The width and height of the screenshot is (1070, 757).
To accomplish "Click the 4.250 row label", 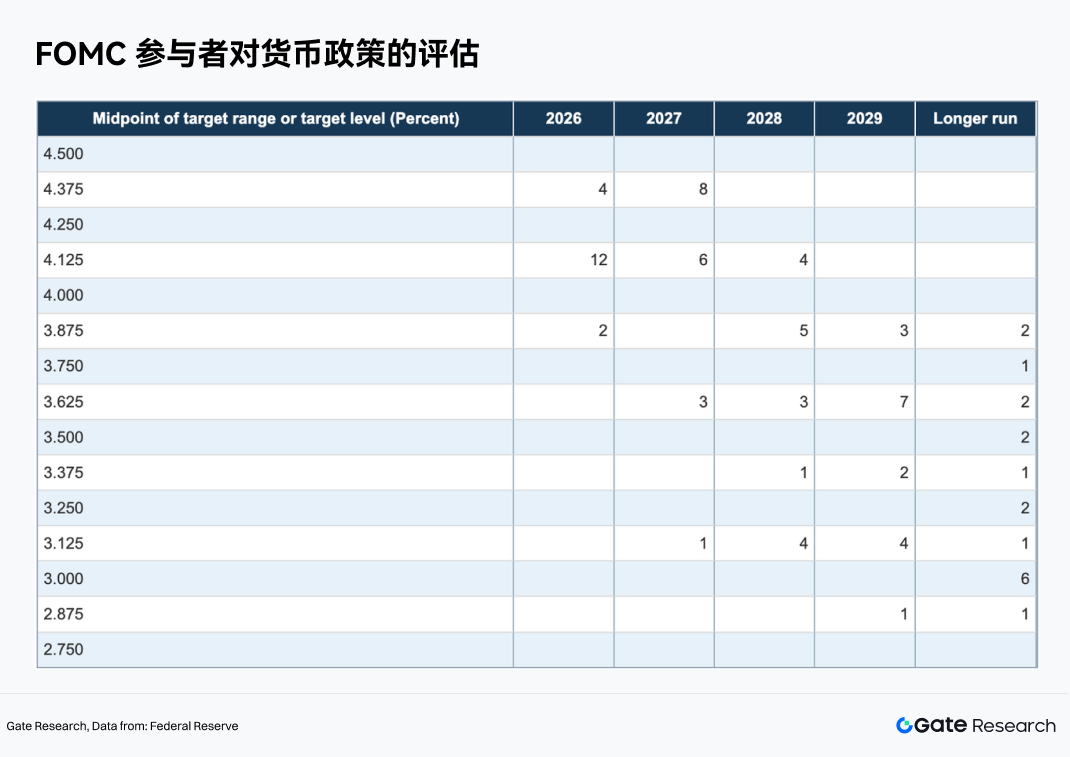I will [x=63, y=225].
